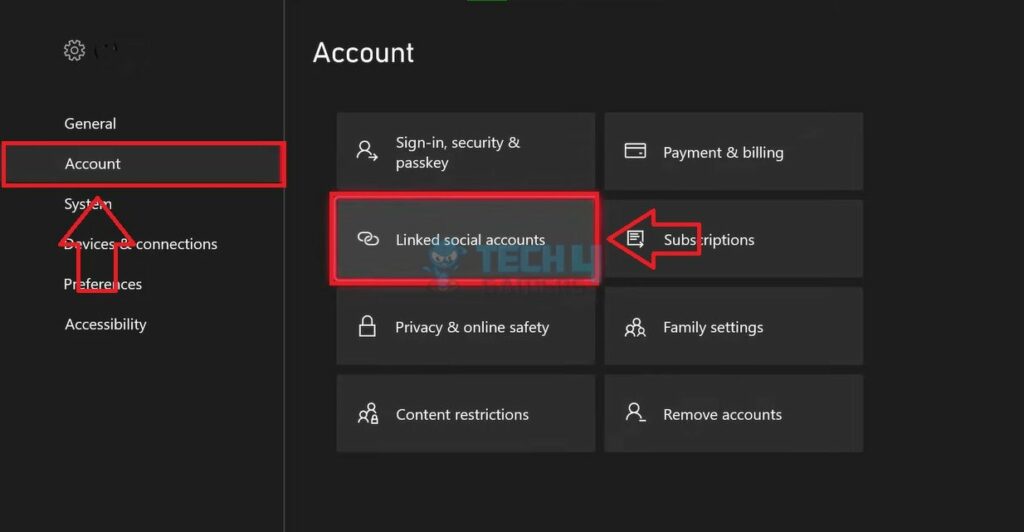Click the settings gear icon
Viewport: 1024px width, 532px height.
tap(74, 50)
